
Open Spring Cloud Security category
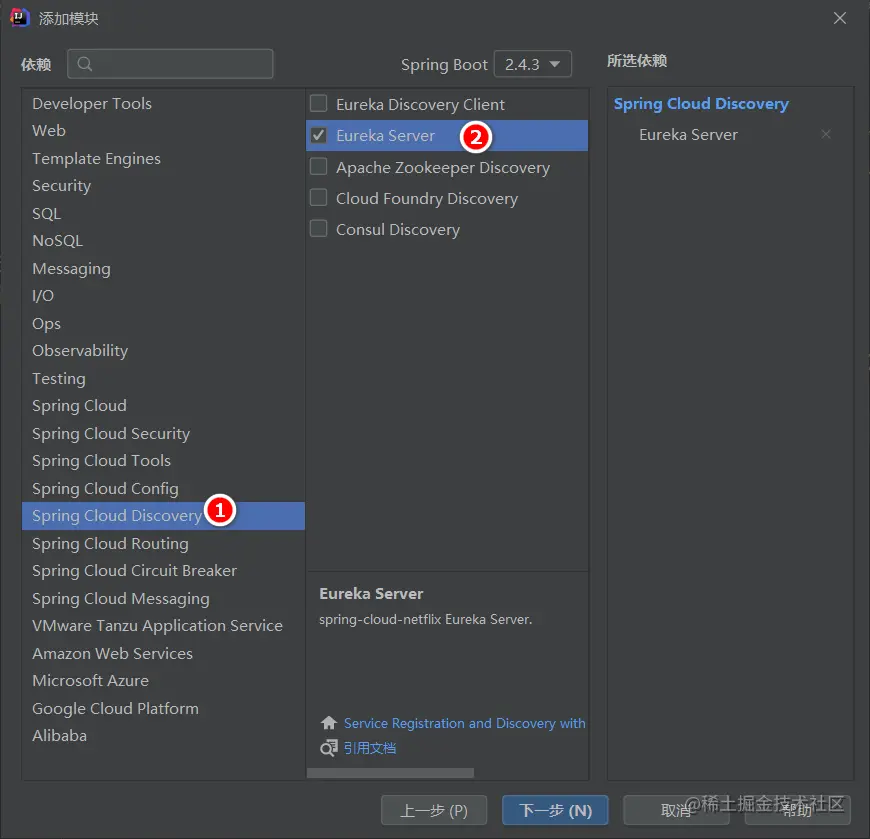click(163, 433)
